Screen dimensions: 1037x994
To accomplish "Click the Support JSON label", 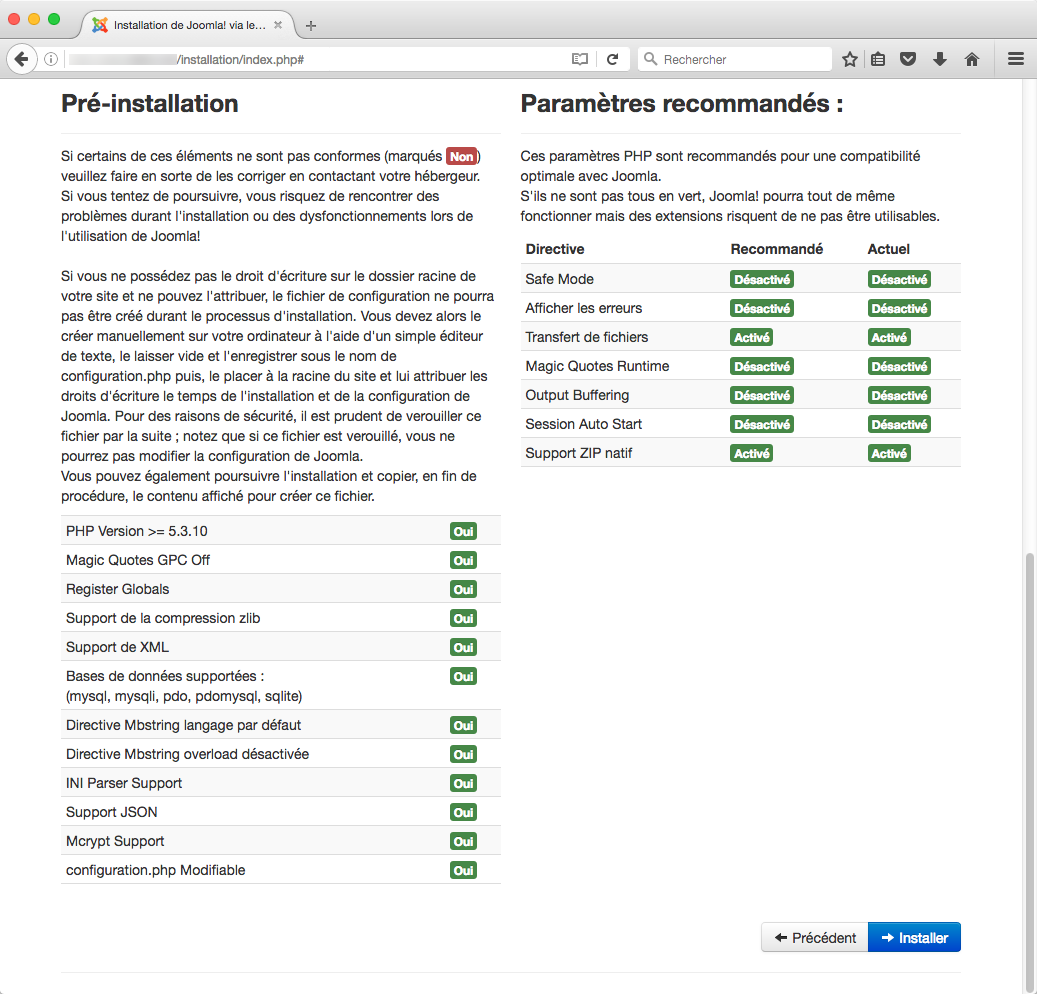I will point(112,812).
